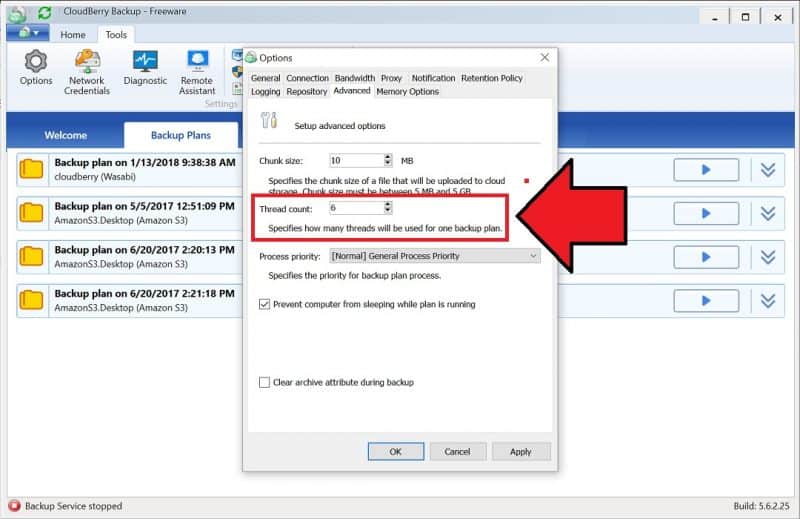Open the Bandwidth tab in Options
The image size is (800, 519).
[355, 78]
